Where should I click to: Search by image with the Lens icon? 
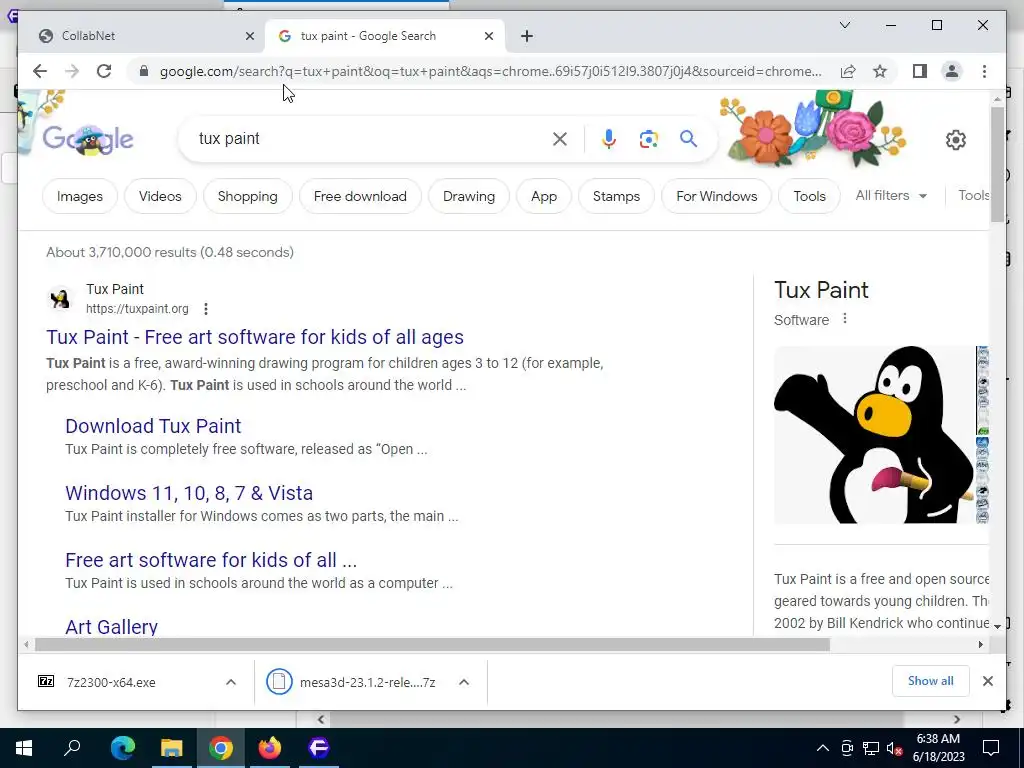(x=648, y=138)
